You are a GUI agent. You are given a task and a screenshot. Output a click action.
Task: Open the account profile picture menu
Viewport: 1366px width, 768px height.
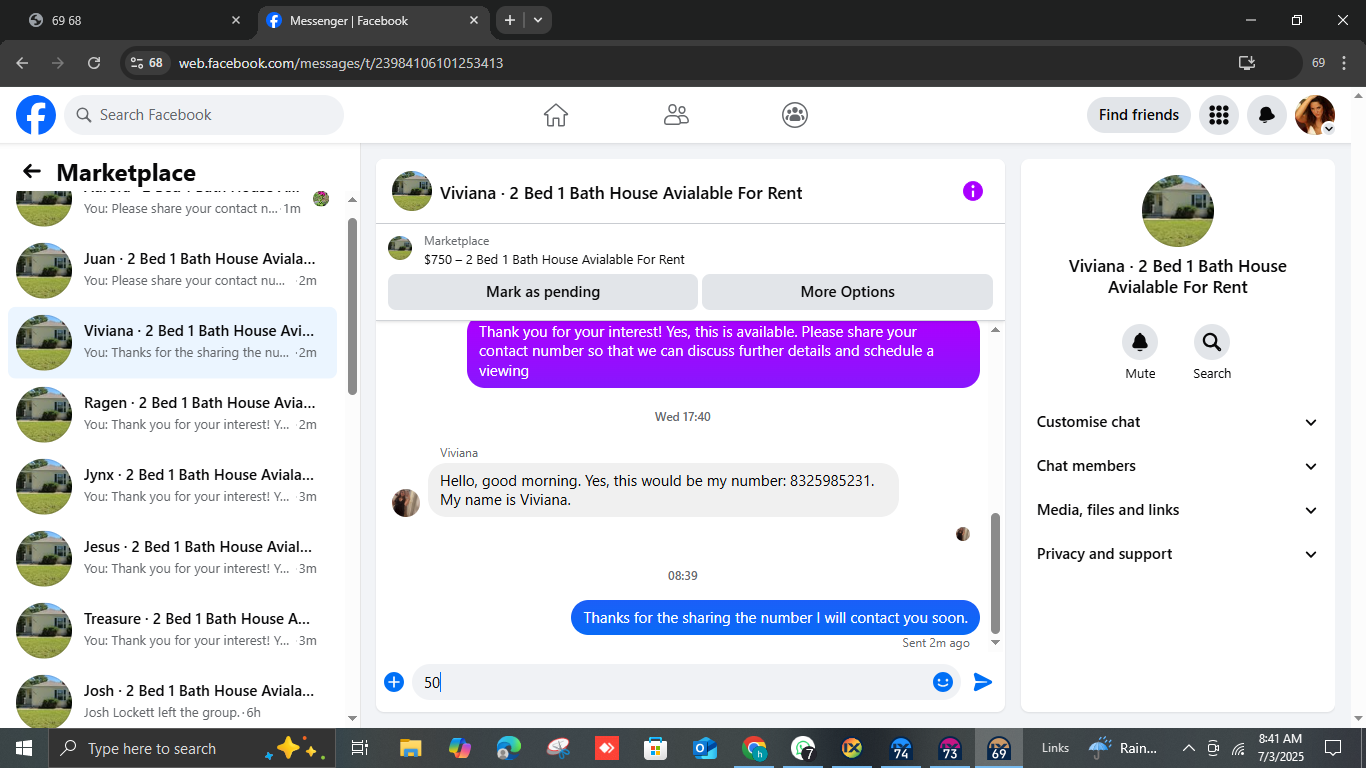click(x=1315, y=115)
